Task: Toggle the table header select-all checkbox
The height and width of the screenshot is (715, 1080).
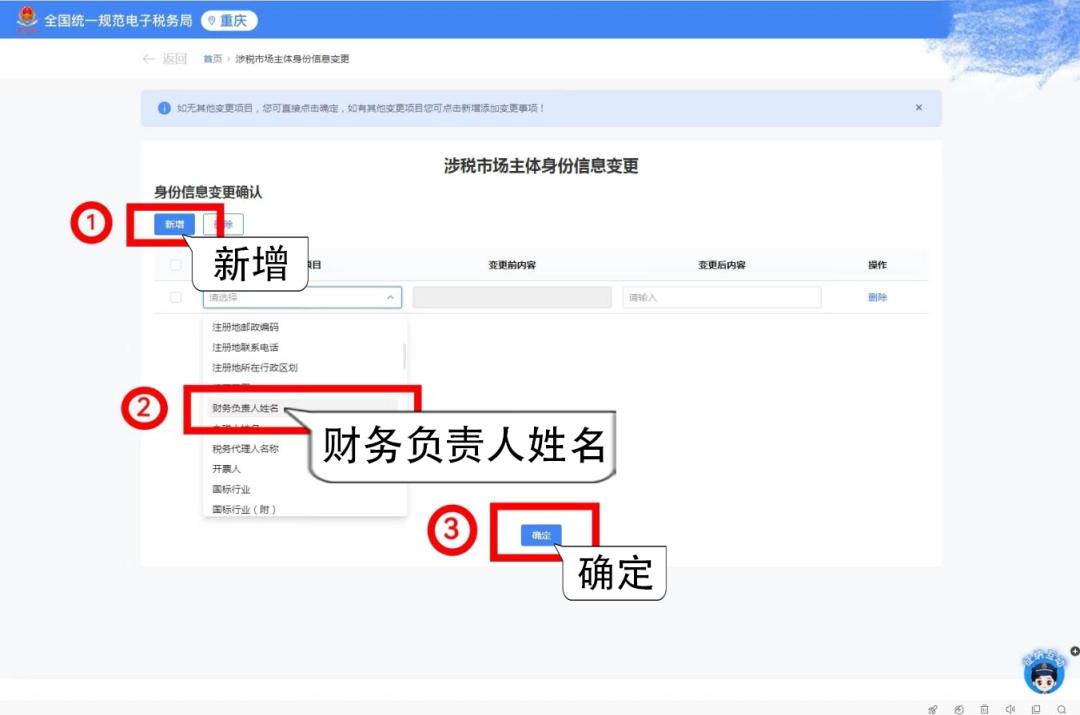Action: pyautogui.click(x=176, y=265)
